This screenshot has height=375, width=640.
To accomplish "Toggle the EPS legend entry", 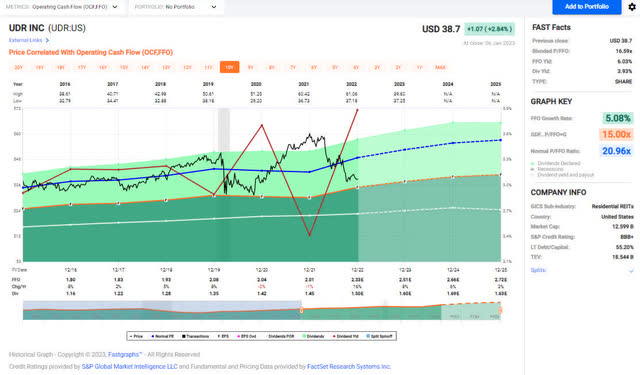I will 223,336.
